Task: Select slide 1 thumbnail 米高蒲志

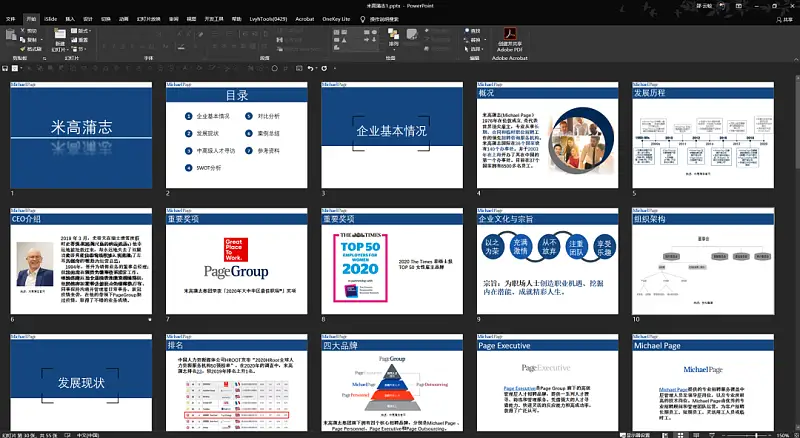Action: (x=81, y=135)
